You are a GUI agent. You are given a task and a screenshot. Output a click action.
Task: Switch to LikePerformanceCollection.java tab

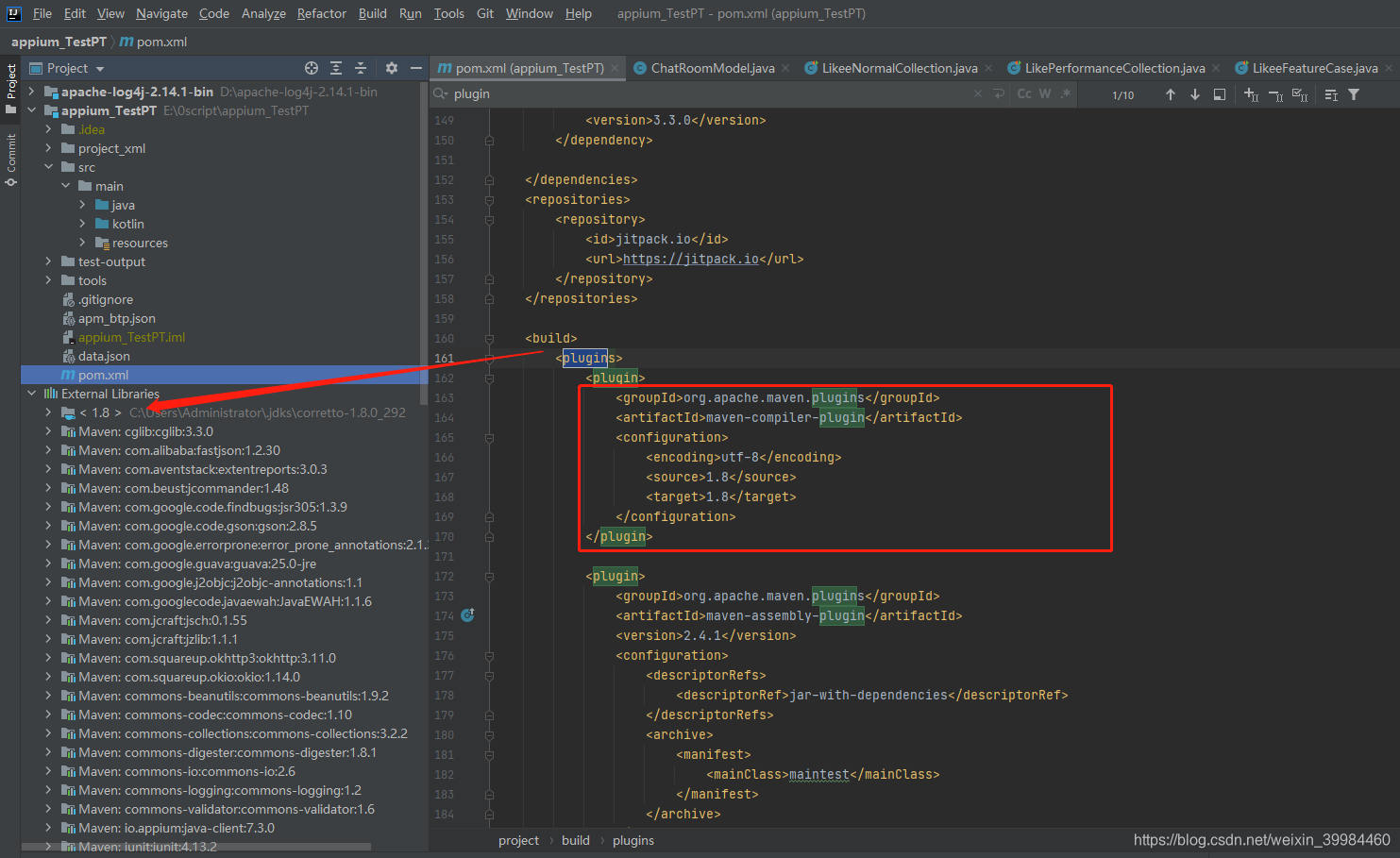coord(1115,68)
